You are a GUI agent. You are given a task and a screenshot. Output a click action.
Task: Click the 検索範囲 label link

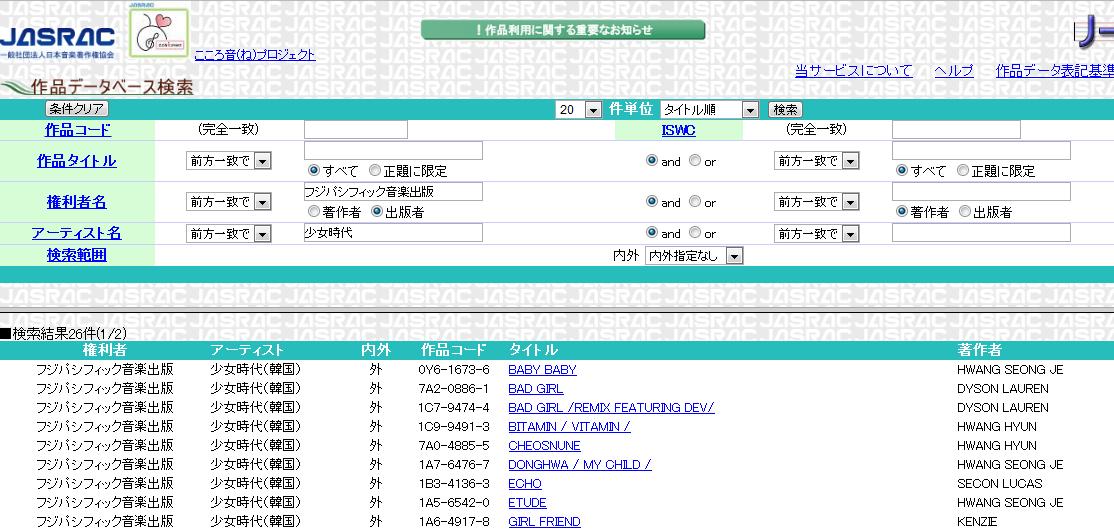tap(77, 254)
